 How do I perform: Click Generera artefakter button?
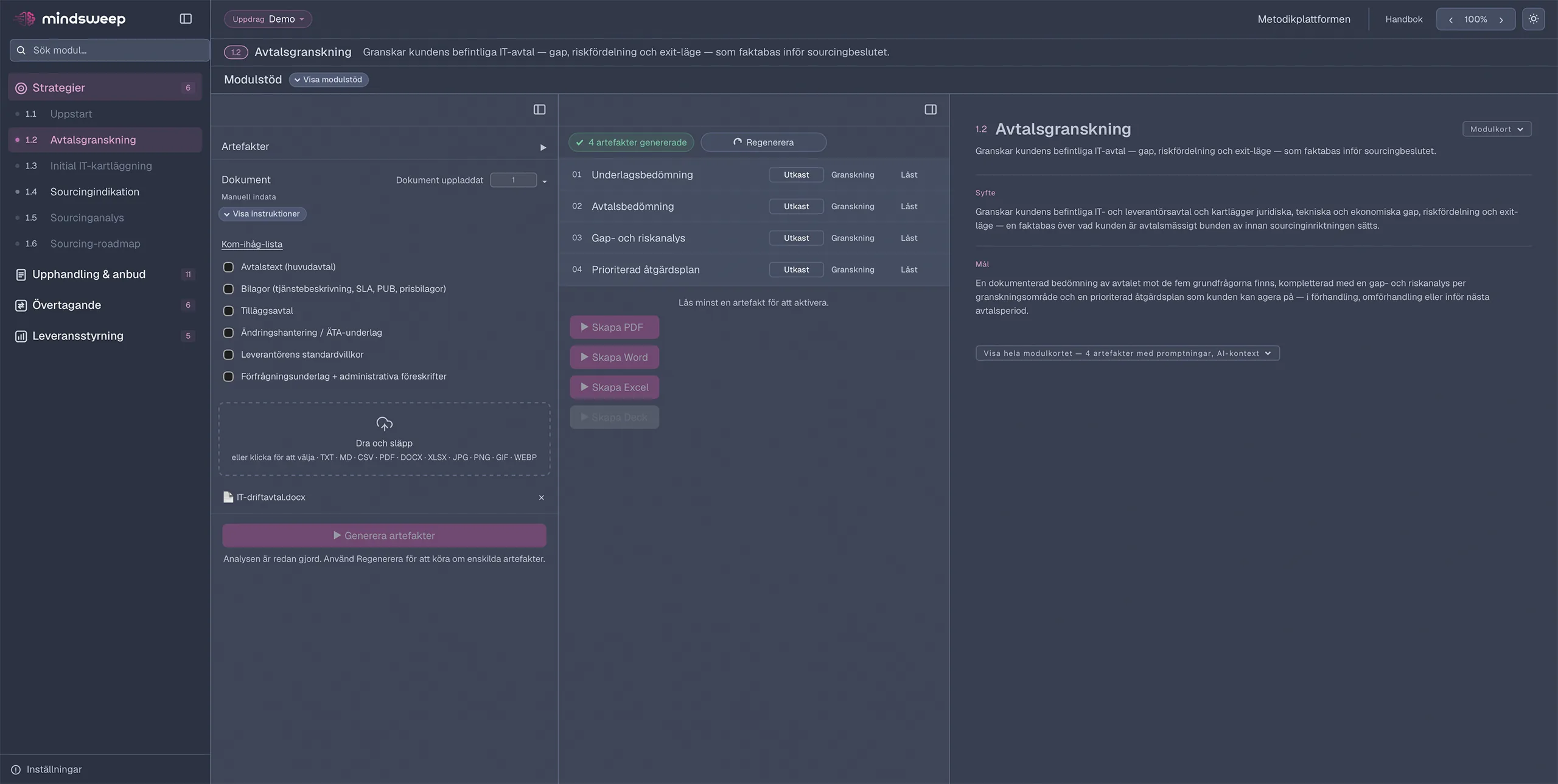pyautogui.click(x=384, y=536)
